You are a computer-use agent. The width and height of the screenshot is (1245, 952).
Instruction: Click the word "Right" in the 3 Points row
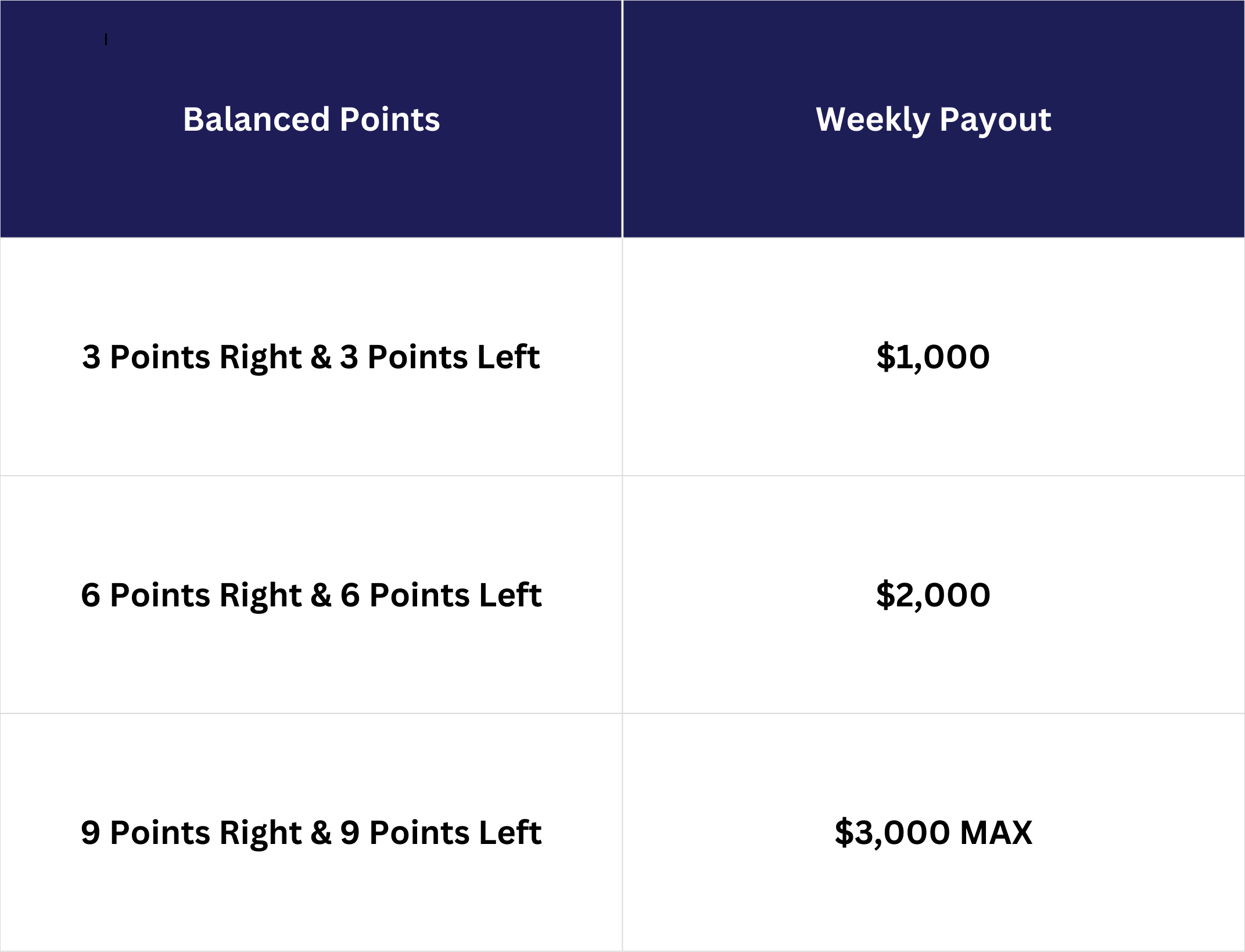coord(260,357)
